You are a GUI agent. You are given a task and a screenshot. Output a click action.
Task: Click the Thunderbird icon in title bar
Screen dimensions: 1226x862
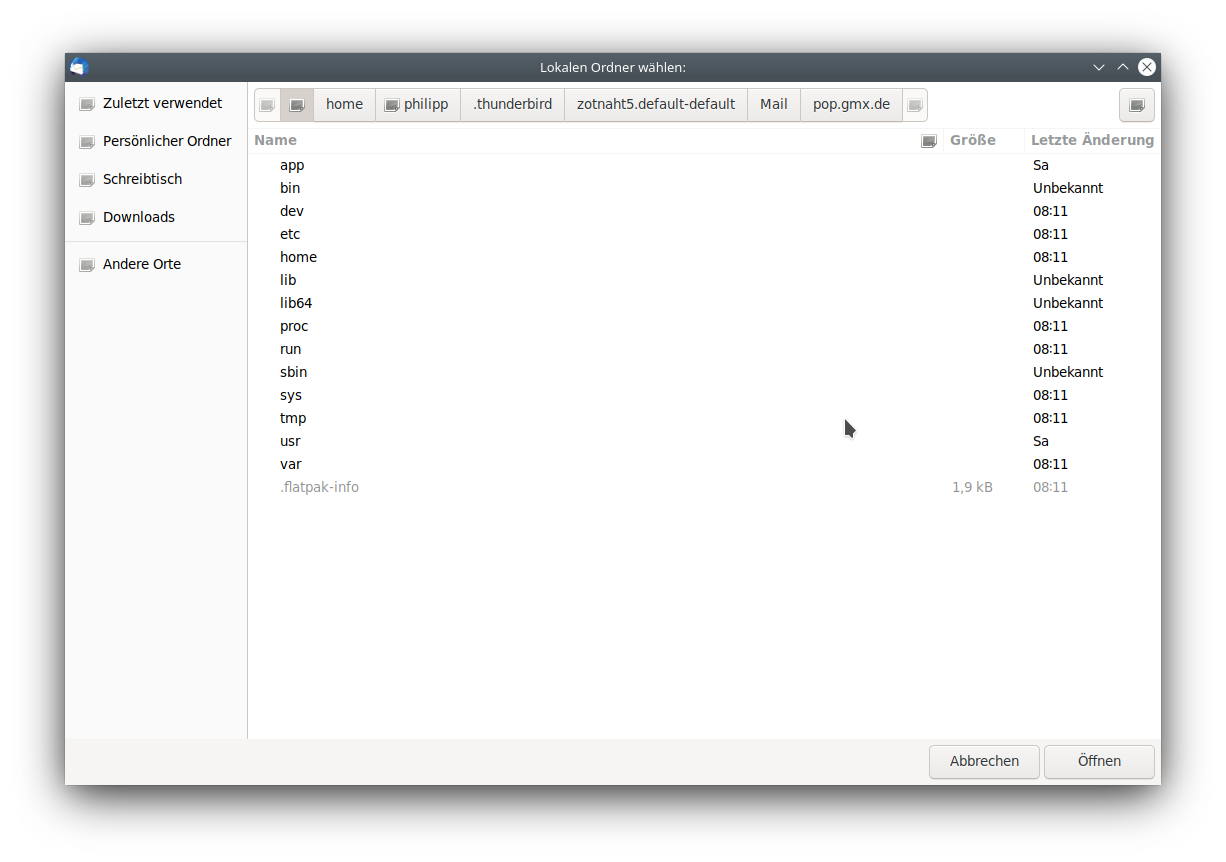point(80,67)
